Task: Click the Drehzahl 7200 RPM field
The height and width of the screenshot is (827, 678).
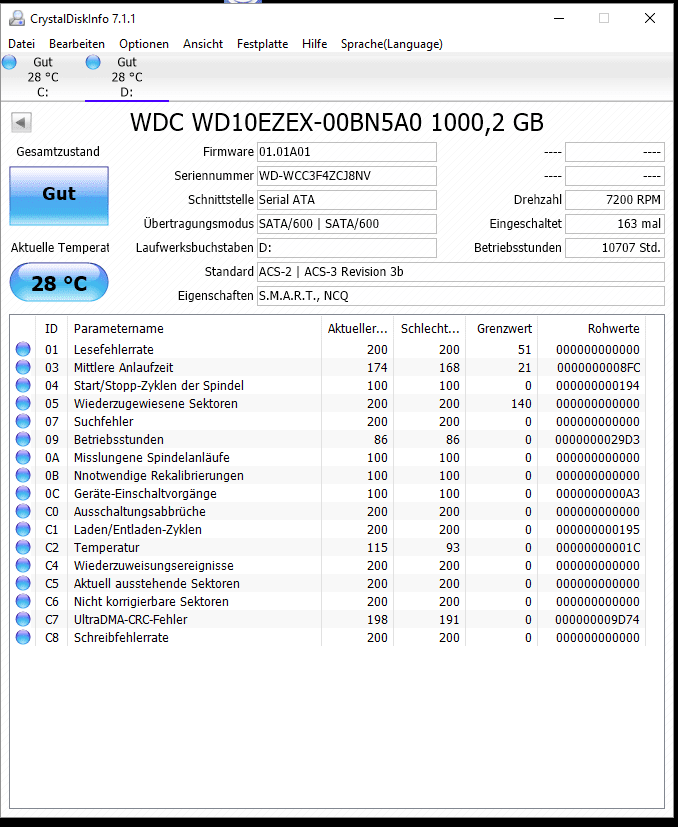Action: pos(615,200)
